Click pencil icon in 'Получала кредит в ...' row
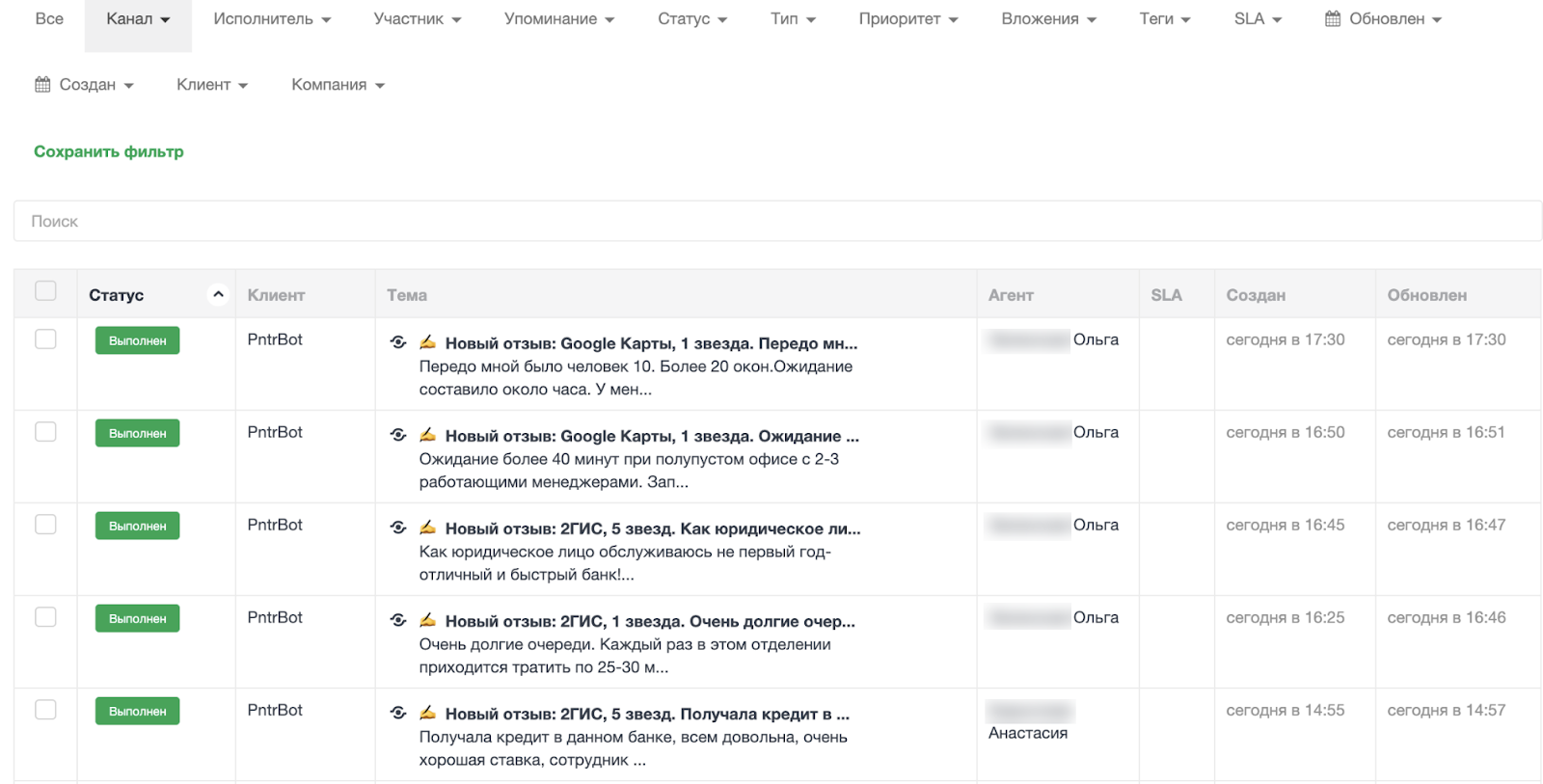This screenshot has height=784, width=1543. tap(427, 713)
